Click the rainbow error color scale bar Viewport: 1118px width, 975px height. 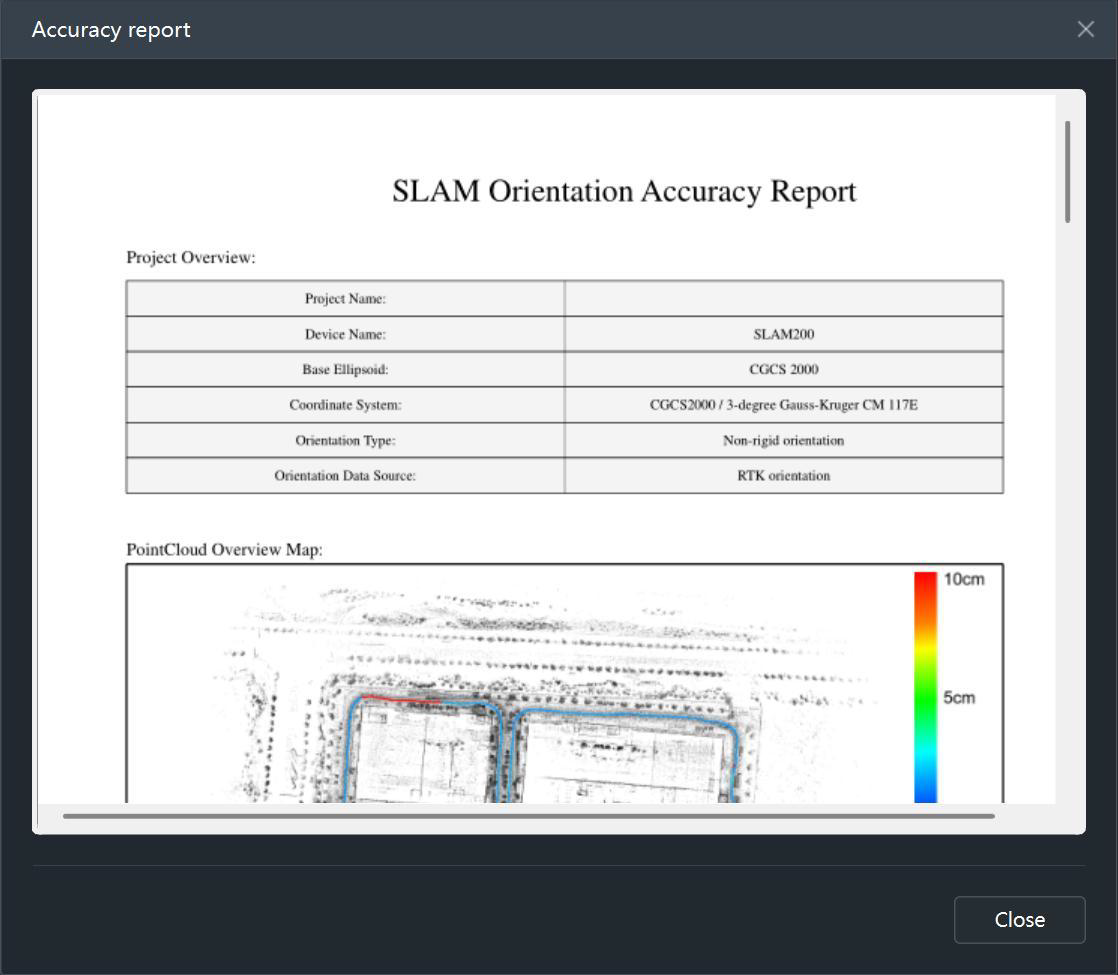pyautogui.click(x=925, y=688)
